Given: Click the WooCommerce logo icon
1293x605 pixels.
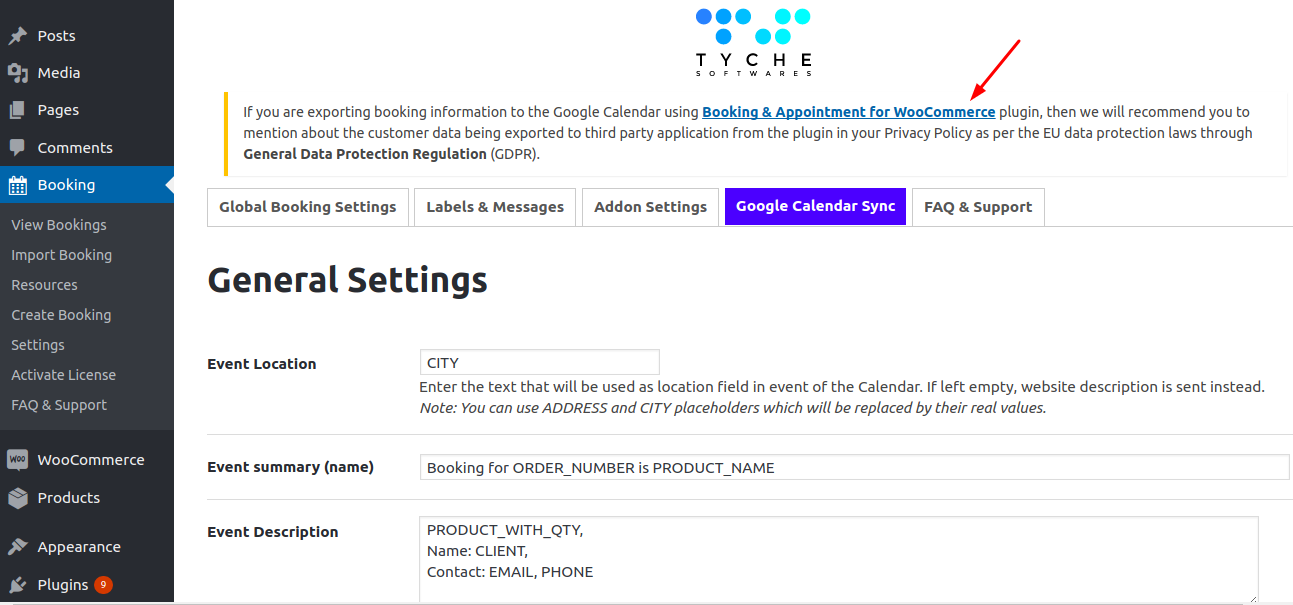Looking at the screenshot, I should pyautogui.click(x=17, y=460).
